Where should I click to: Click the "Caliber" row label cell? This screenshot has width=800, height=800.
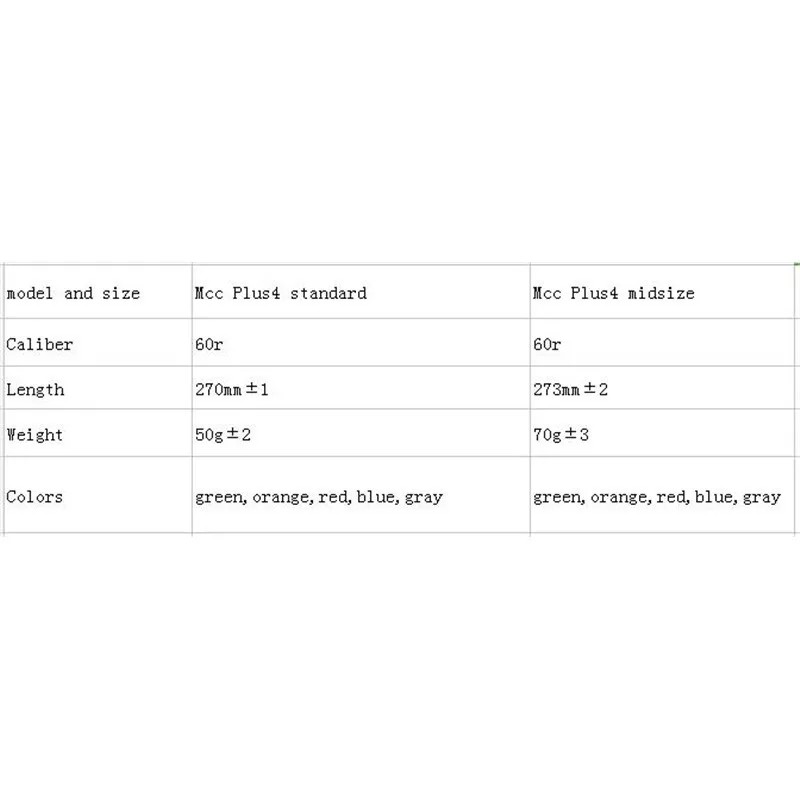click(40, 344)
